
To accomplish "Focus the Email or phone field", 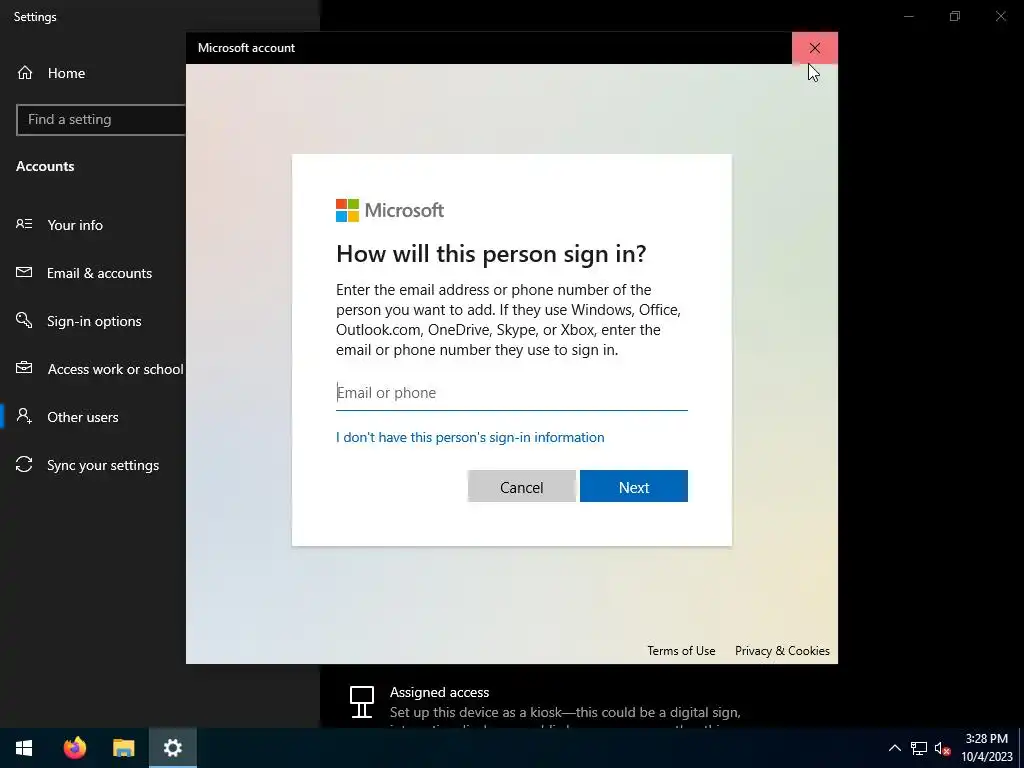I will click(x=511, y=392).
